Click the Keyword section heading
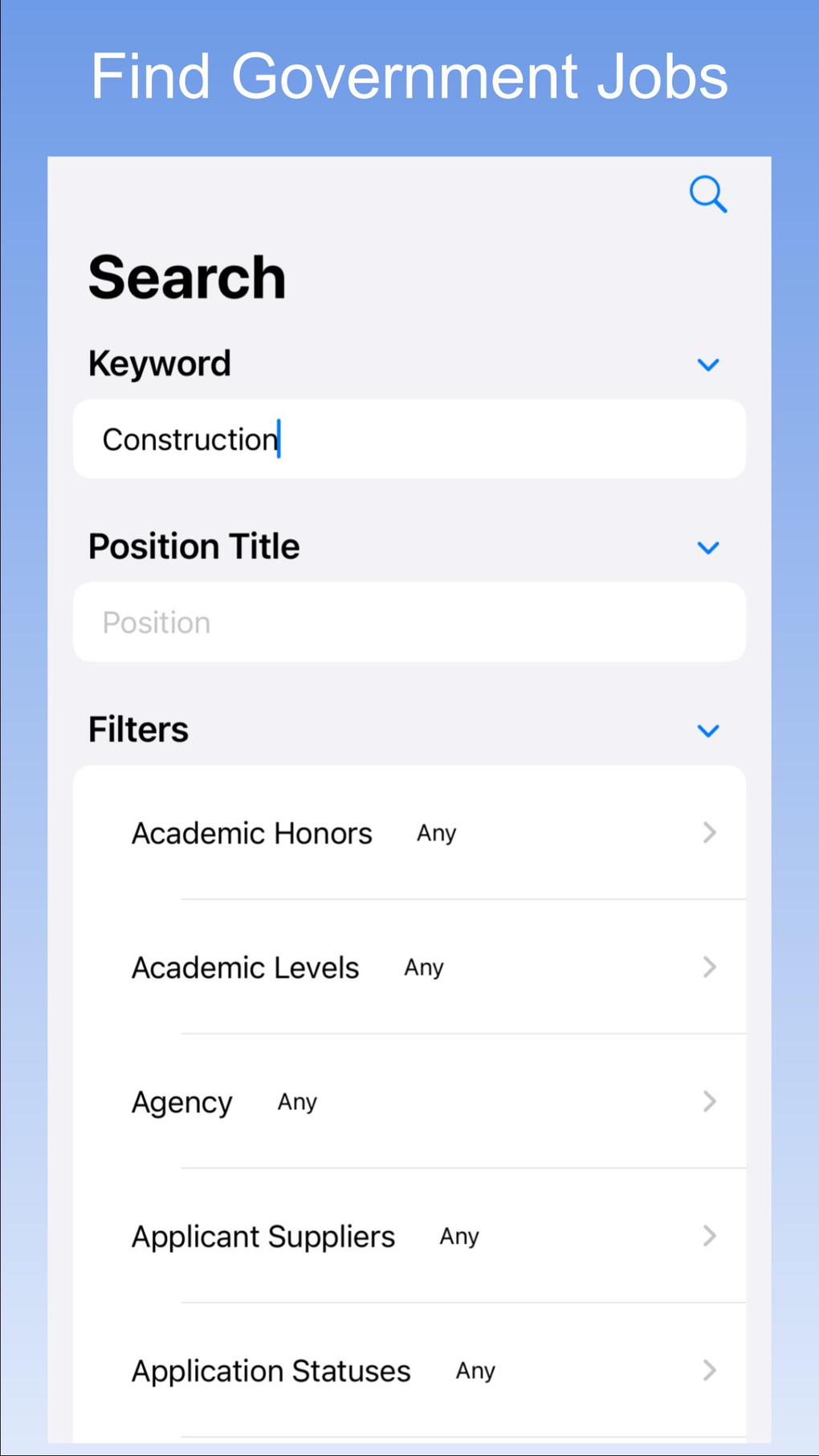Viewport: 819px width, 1456px height. (x=160, y=364)
